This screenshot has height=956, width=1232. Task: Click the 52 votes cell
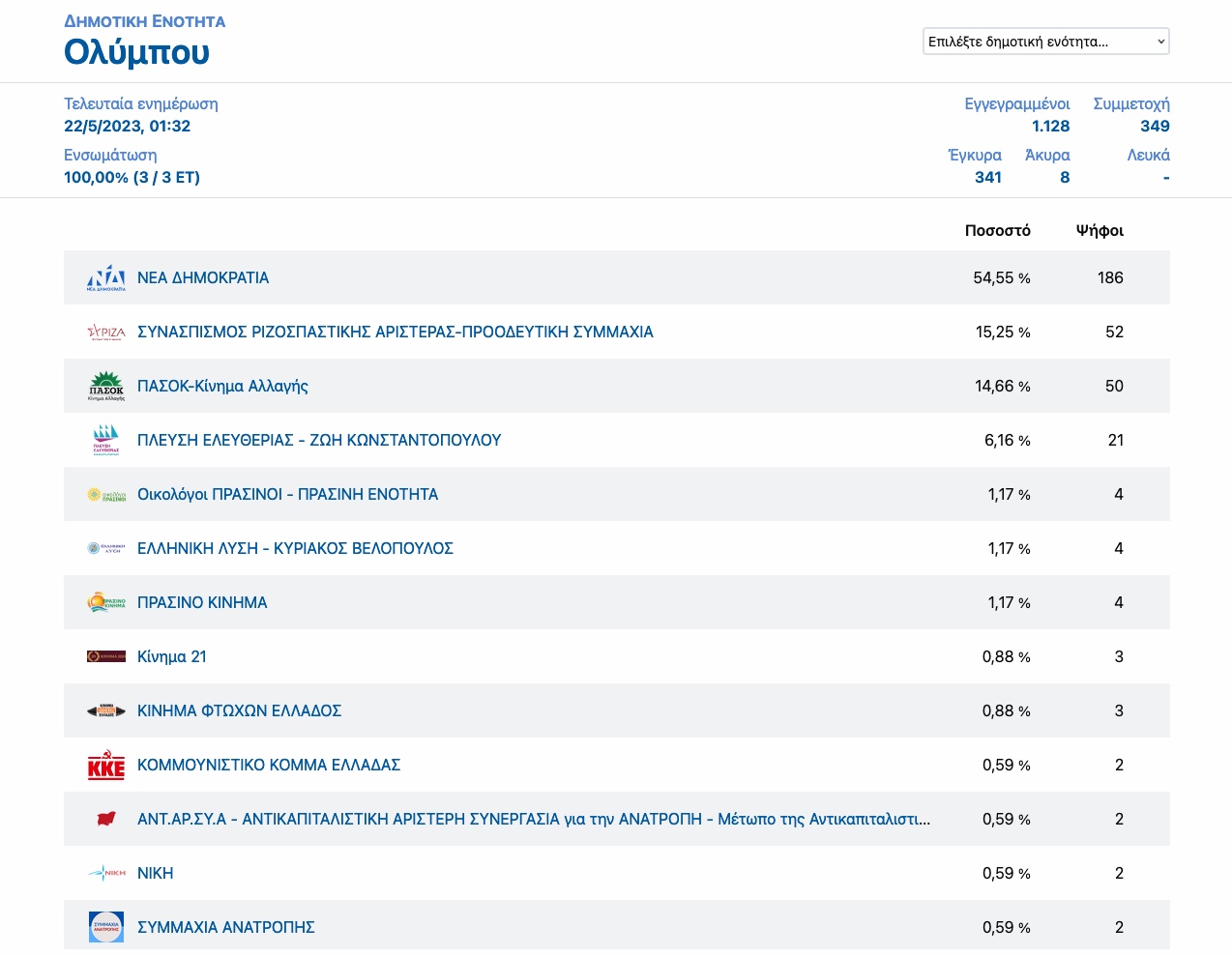1114,332
